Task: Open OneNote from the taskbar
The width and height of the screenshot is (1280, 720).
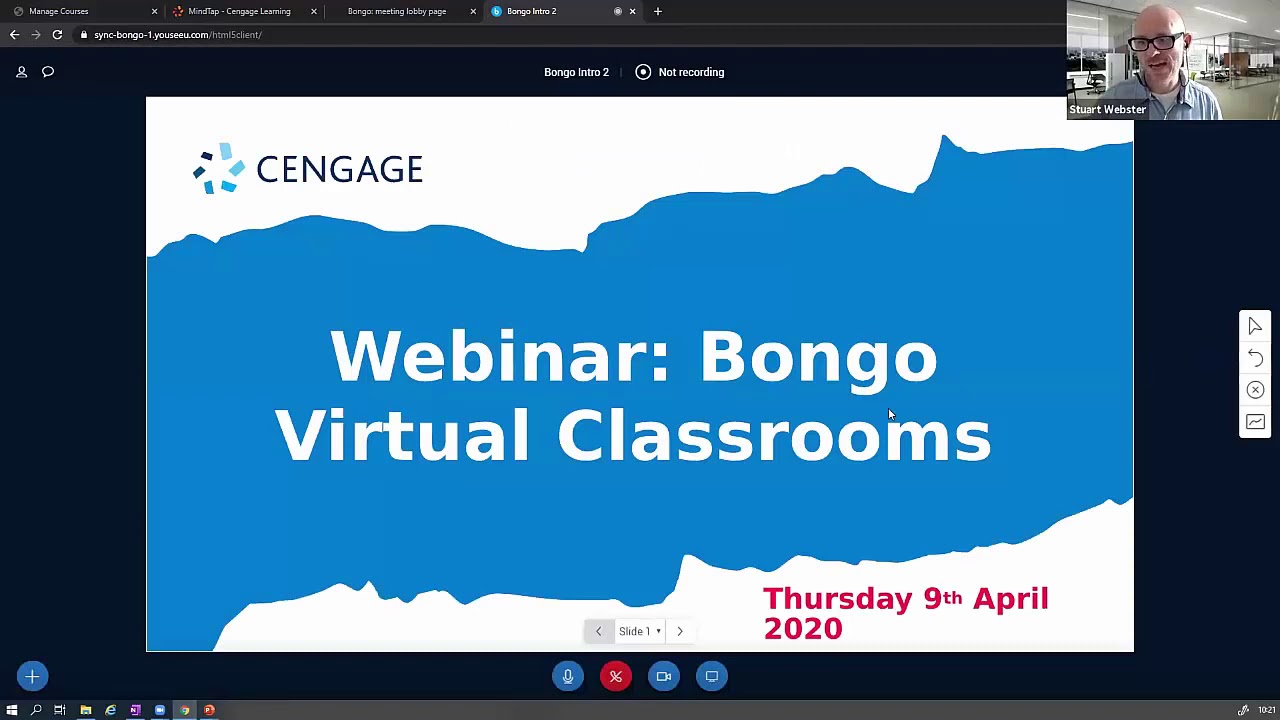Action: coord(135,710)
